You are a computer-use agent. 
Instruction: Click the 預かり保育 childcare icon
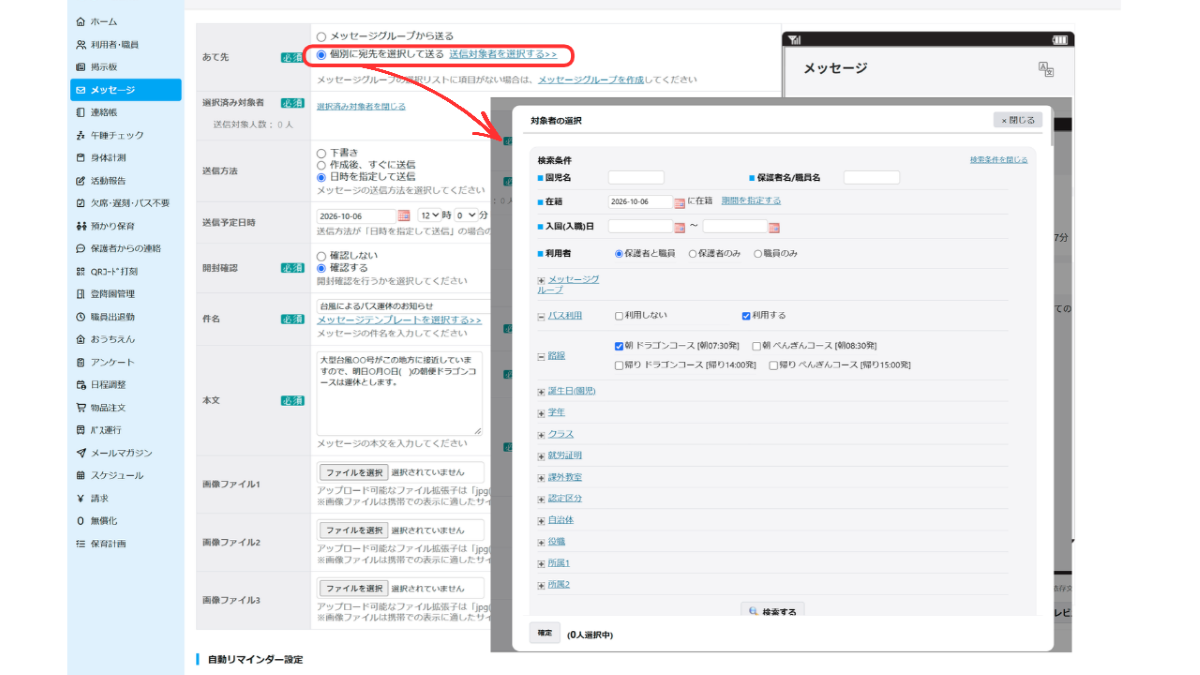(x=81, y=226)
